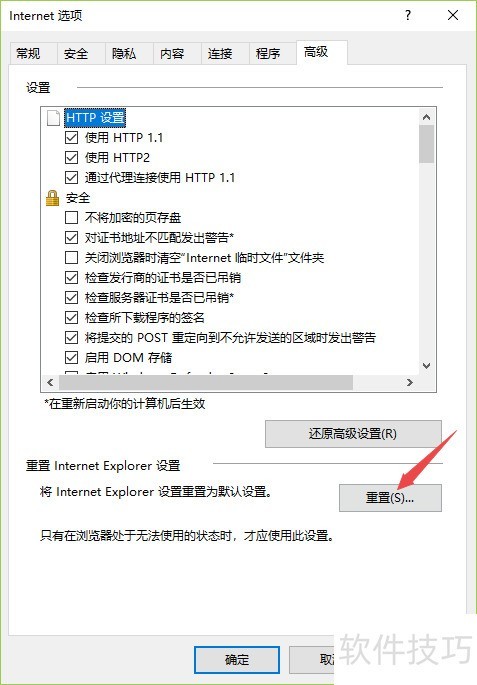Click the HTTP 设置 page icon

[x=53, y=118]
